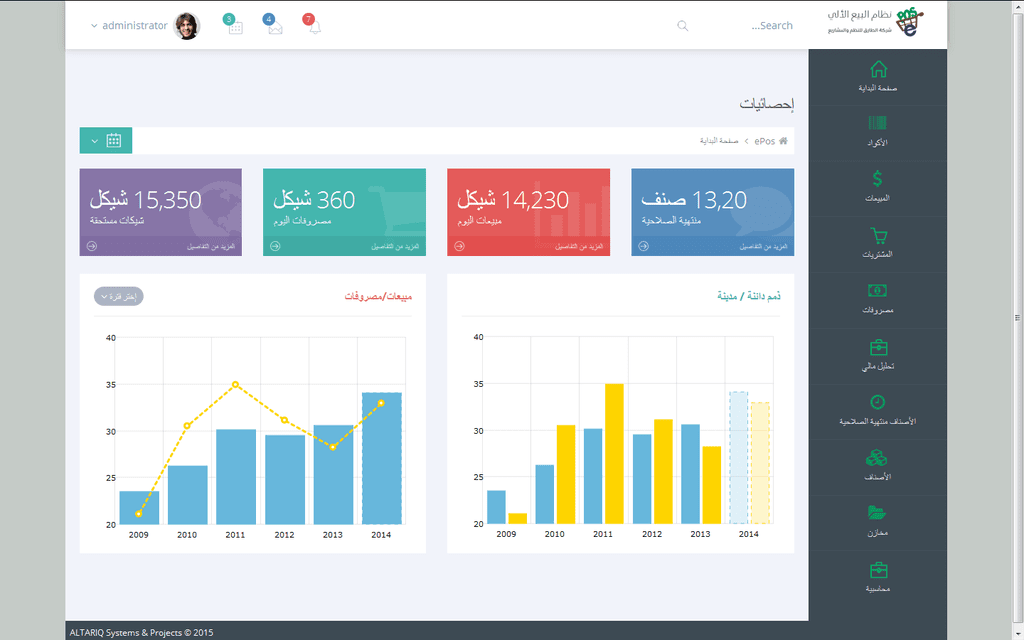
Task: Open the gray period selector dropdown
Action: [x=119, y=296]
